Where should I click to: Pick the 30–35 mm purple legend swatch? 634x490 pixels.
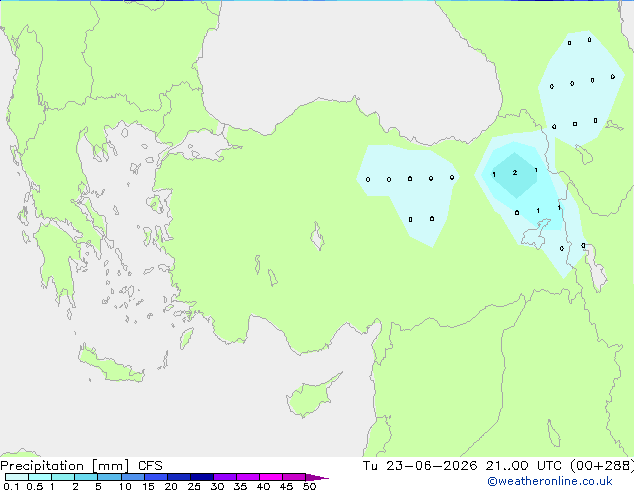225,477
